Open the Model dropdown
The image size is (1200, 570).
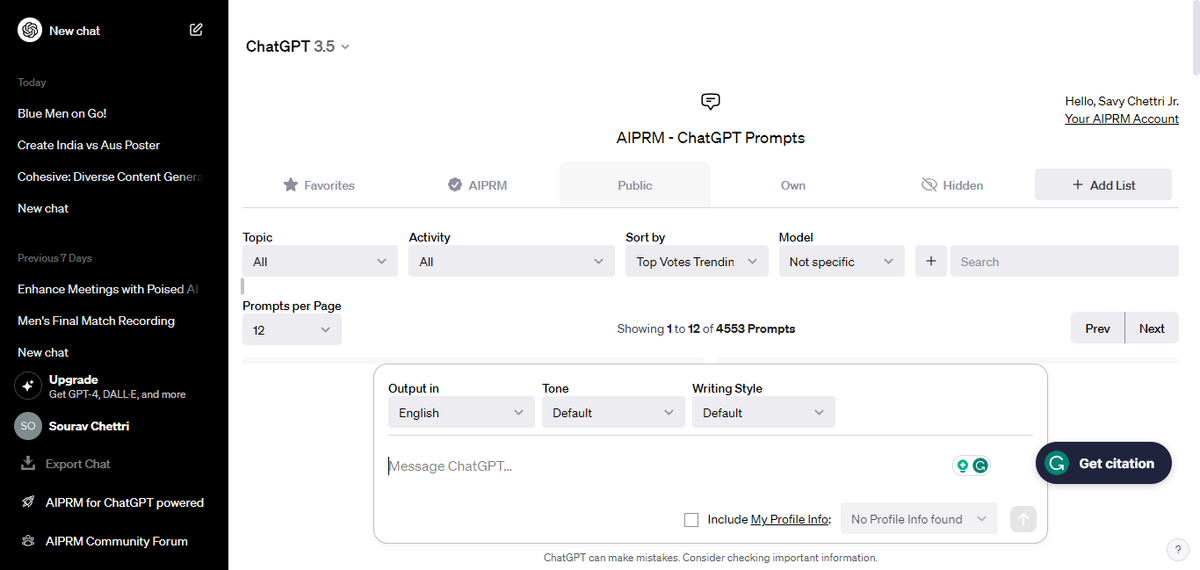[841, 261]
